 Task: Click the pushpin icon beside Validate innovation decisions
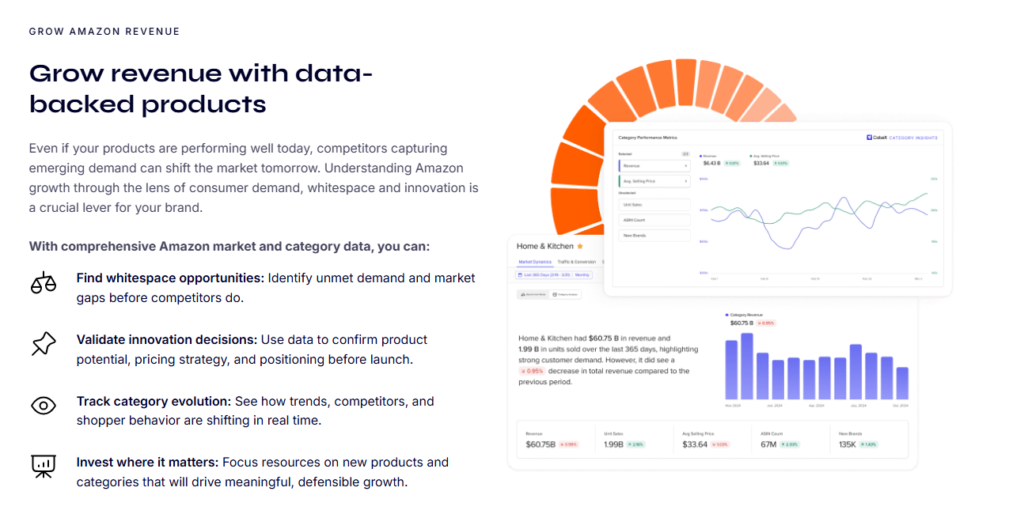click(x=44, y=344)
